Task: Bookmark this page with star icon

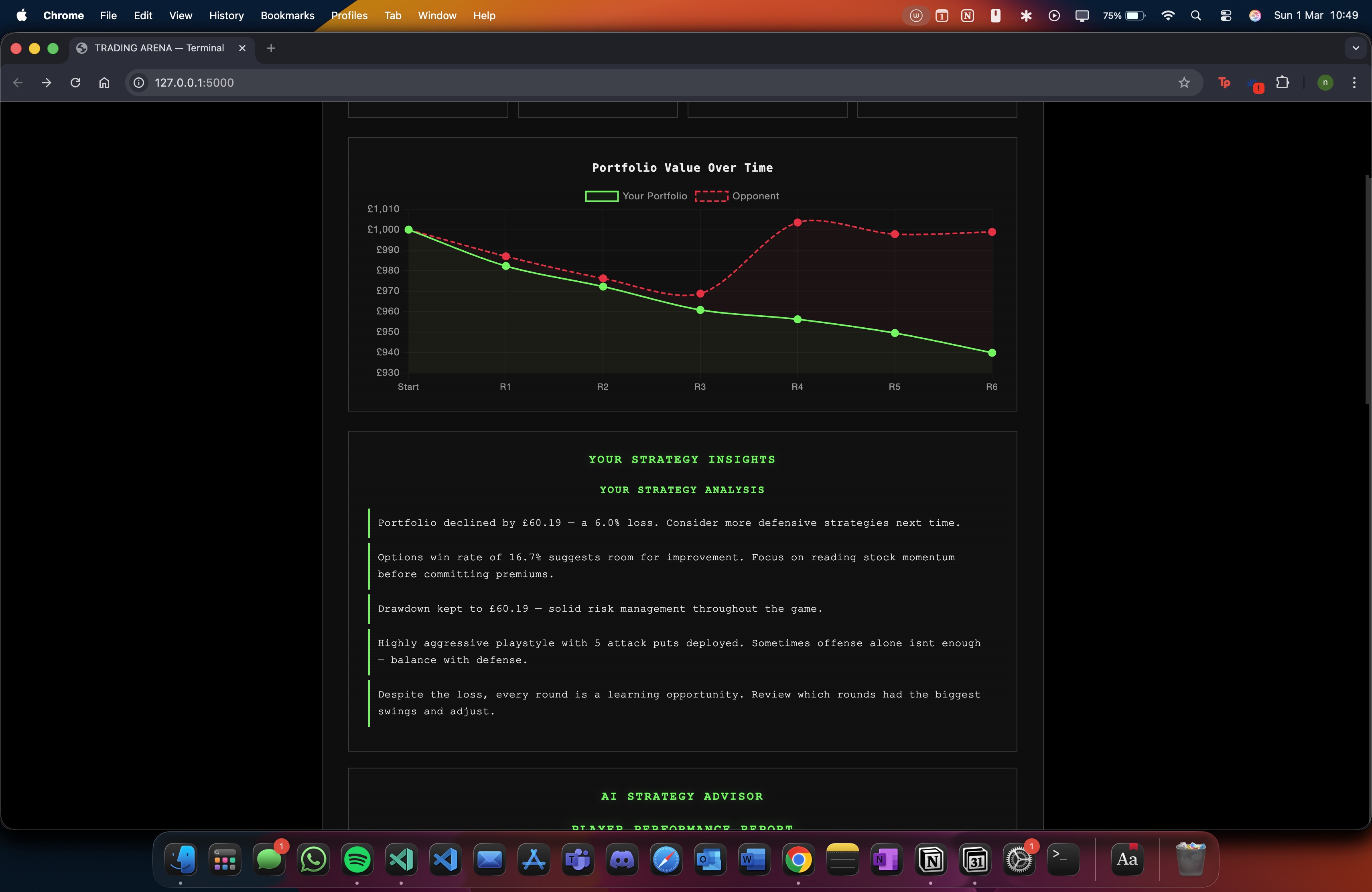Action: click(1183, 82)
